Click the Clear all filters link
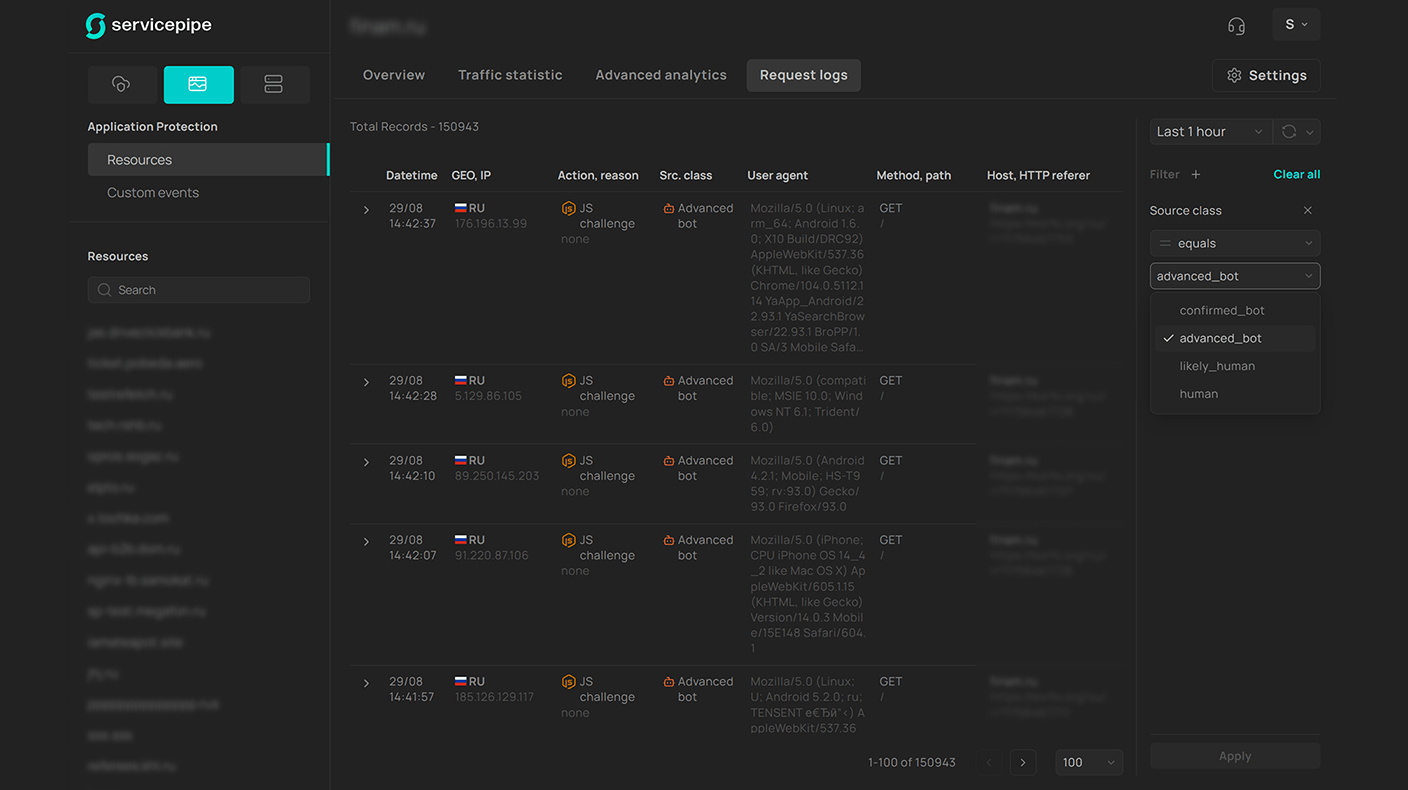This screenshot has width=1408, height=790. pyautogui.click(x=1296, y=174)
